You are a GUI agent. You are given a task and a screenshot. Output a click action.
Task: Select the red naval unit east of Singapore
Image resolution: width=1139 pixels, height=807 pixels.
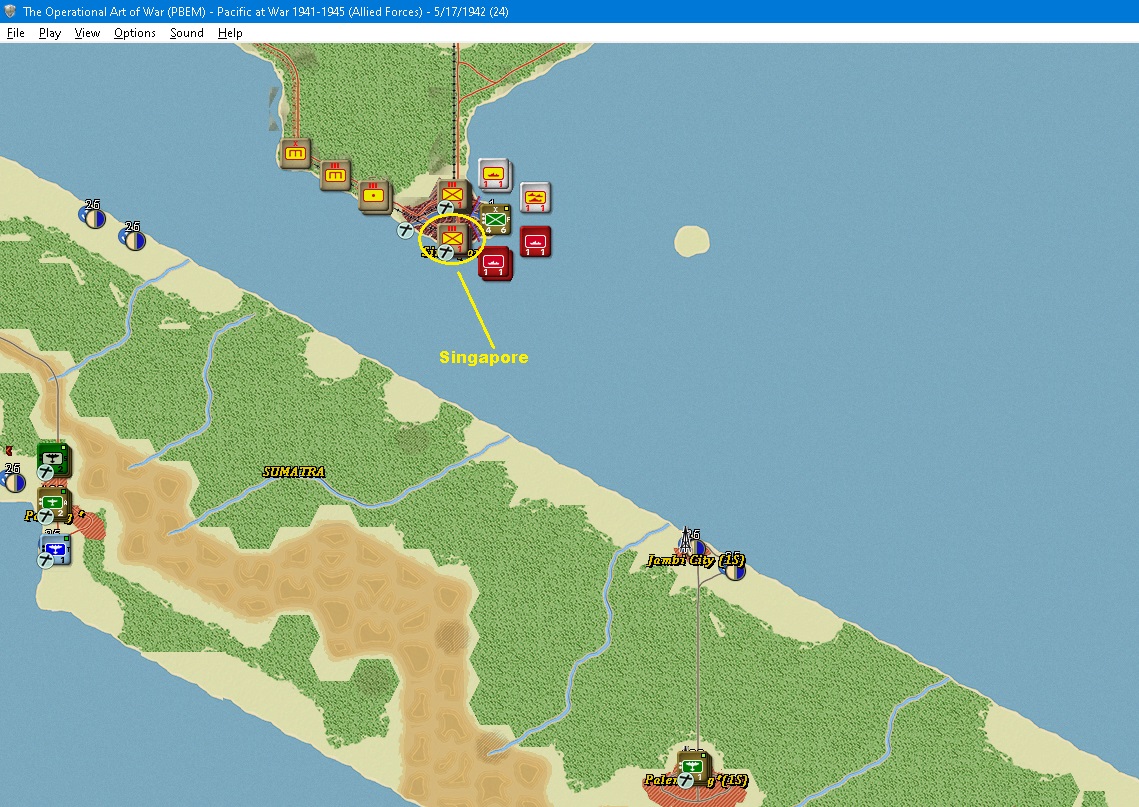point(535,242)
